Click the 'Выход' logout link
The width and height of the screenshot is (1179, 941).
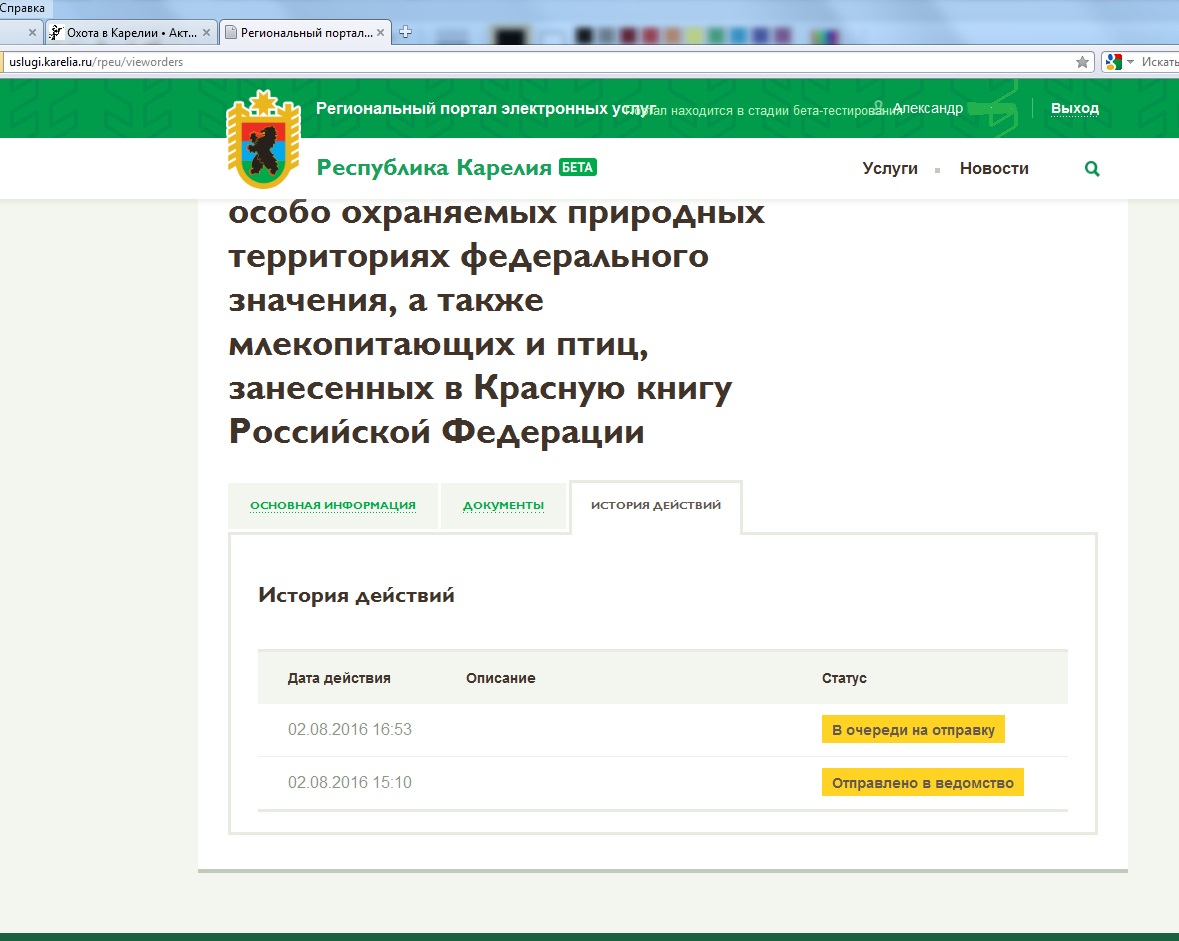(1074, 108)
